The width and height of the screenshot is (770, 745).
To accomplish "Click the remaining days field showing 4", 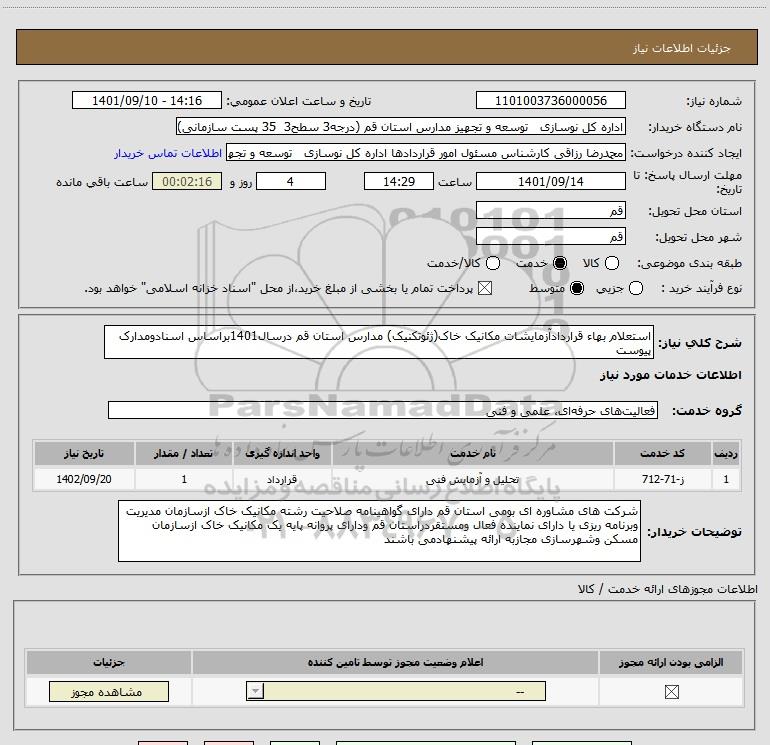I will coord(291,181).
